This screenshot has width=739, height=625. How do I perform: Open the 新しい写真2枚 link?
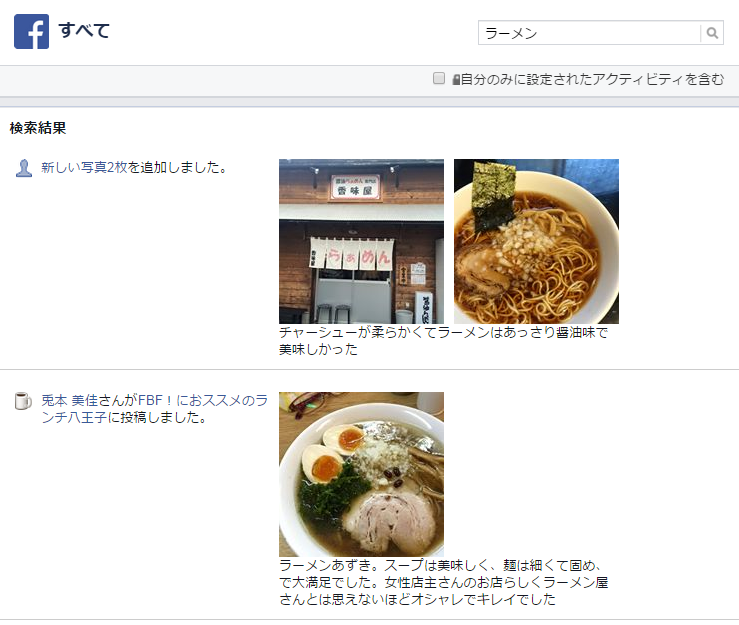click(84, 167)
